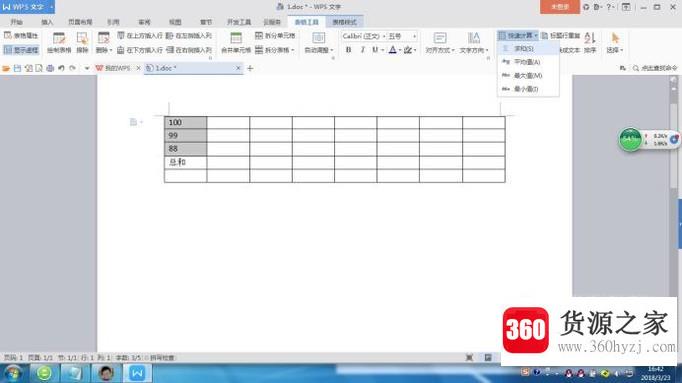Open the table properties (表格属性) dialog
This screenshot has height=383, width=682.
pos(21,36)
